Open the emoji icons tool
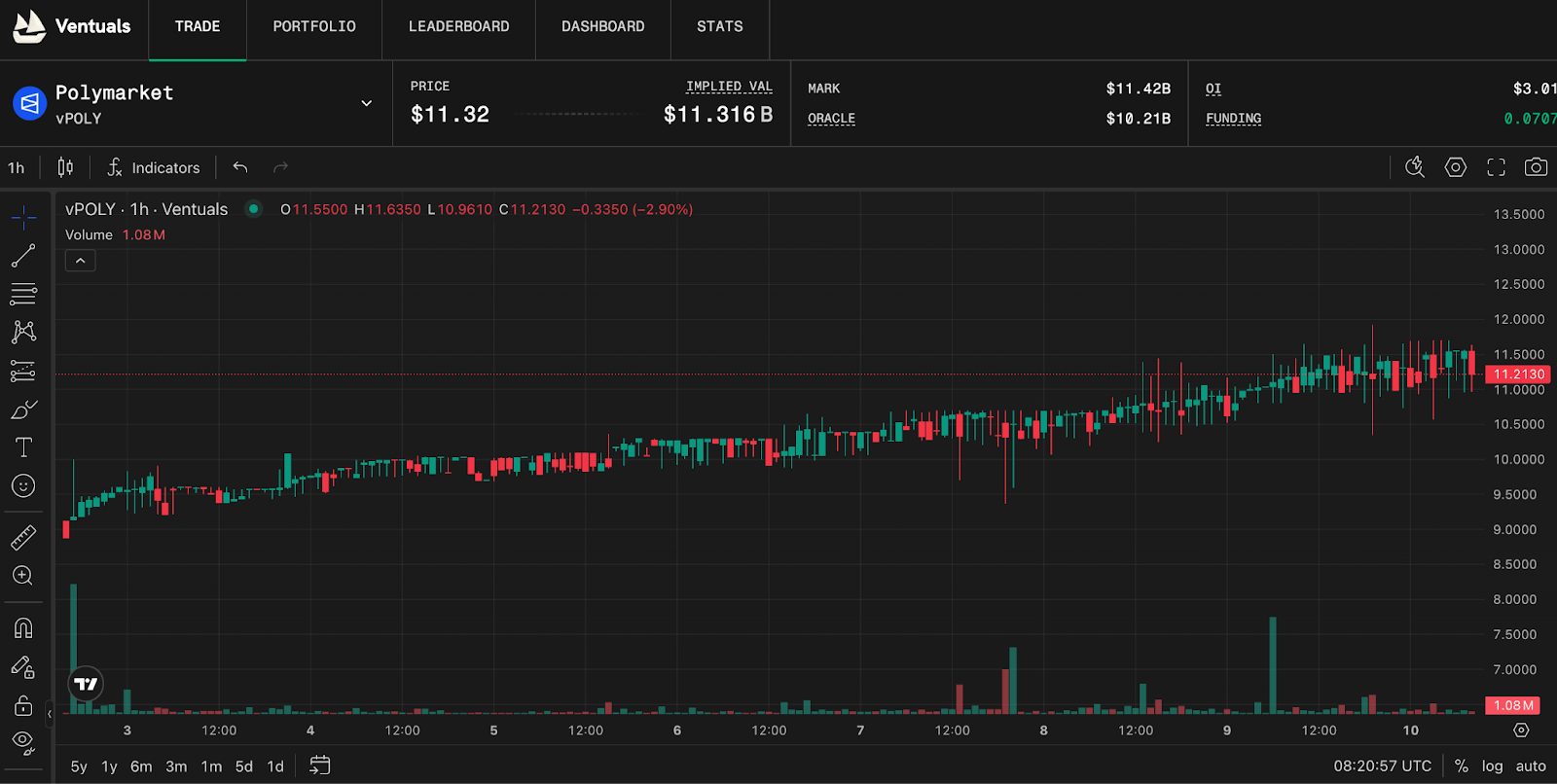The image size is (1557, 784). (23, 486)
